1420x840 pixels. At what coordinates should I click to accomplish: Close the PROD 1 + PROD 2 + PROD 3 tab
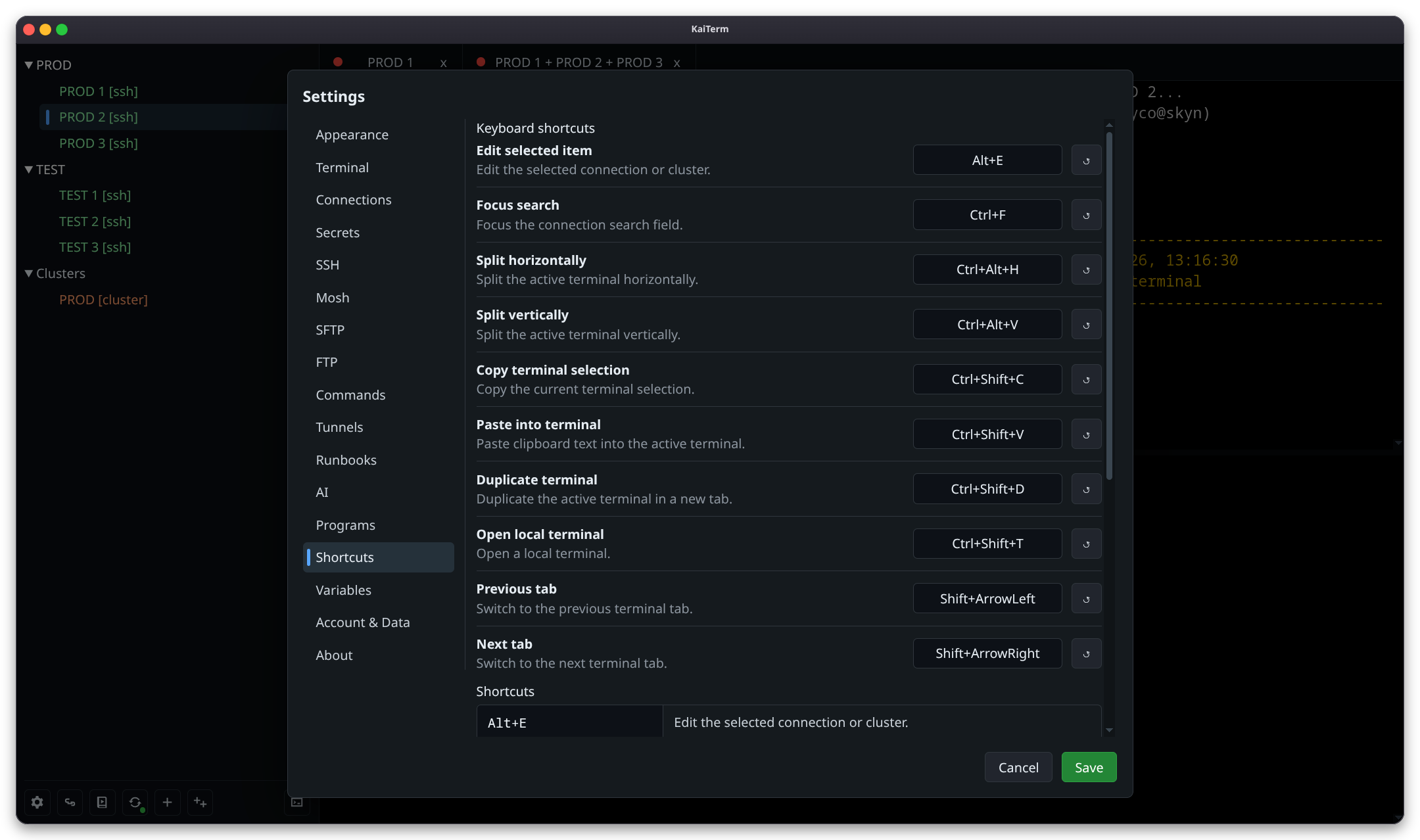click(x=676, y=63)
